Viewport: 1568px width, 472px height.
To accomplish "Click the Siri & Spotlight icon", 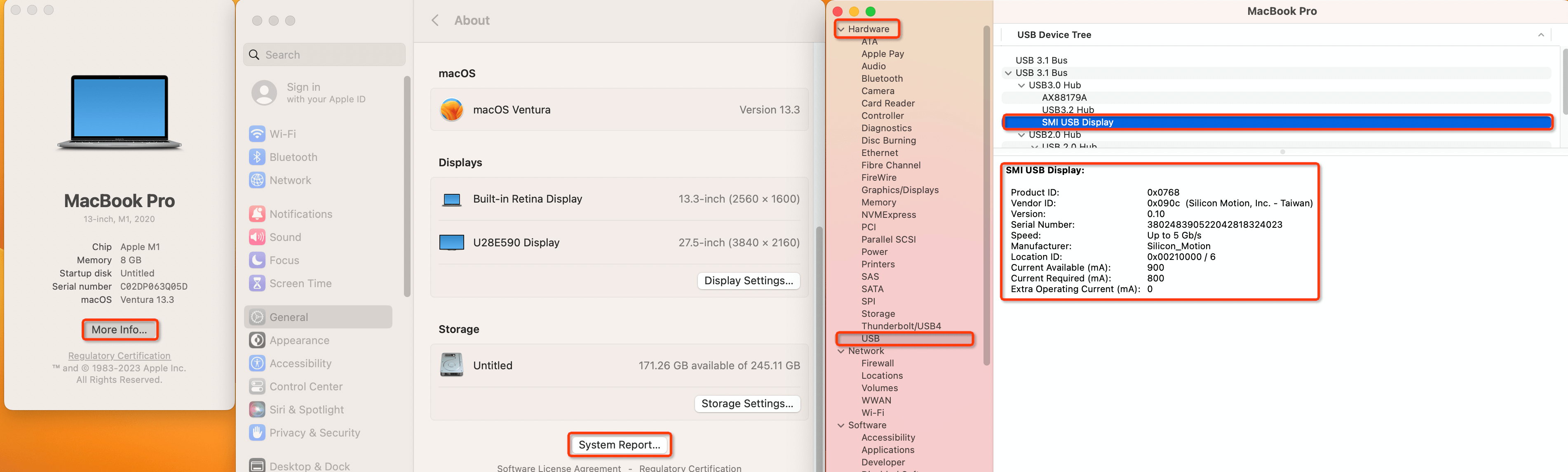I will coord(257,410).
